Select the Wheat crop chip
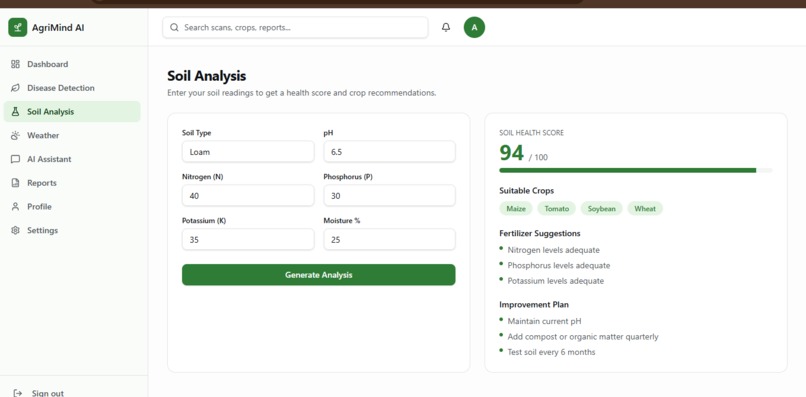The width and height of the screenshot is (806, 397). point(645,208)
